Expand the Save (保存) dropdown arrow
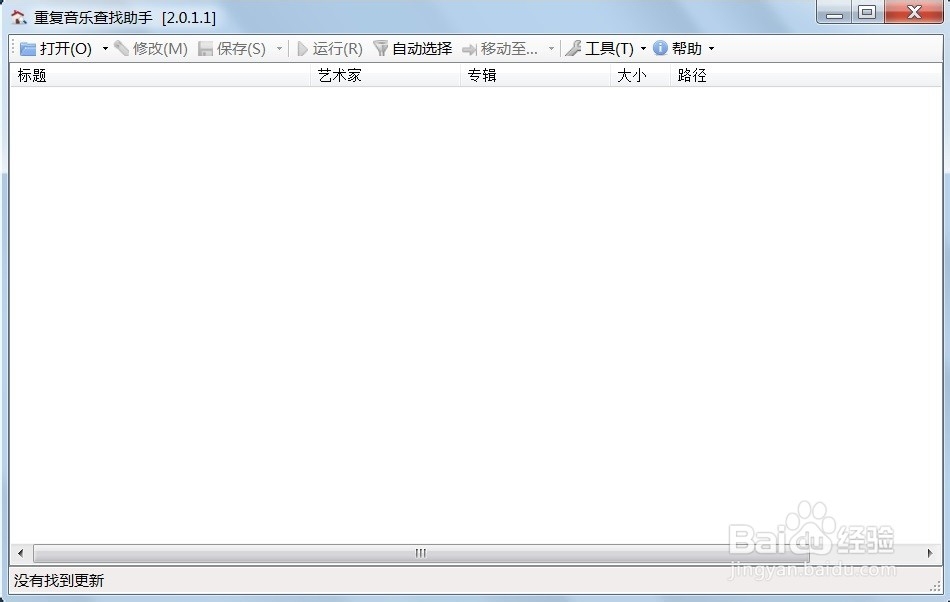Screen dimensions: 950x602 click(x=279, y=48)
